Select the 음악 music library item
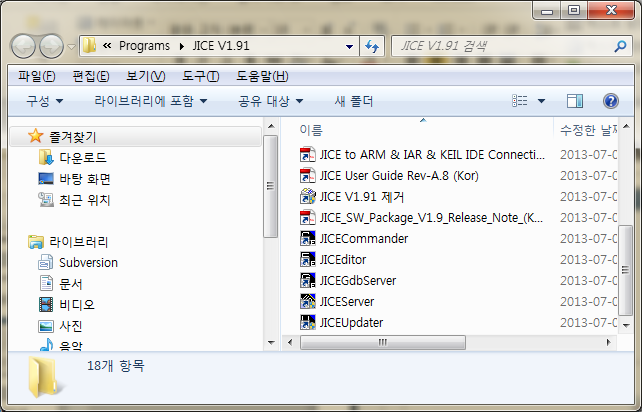The height and width of the screenshot is (412, 642). [61, 345]
